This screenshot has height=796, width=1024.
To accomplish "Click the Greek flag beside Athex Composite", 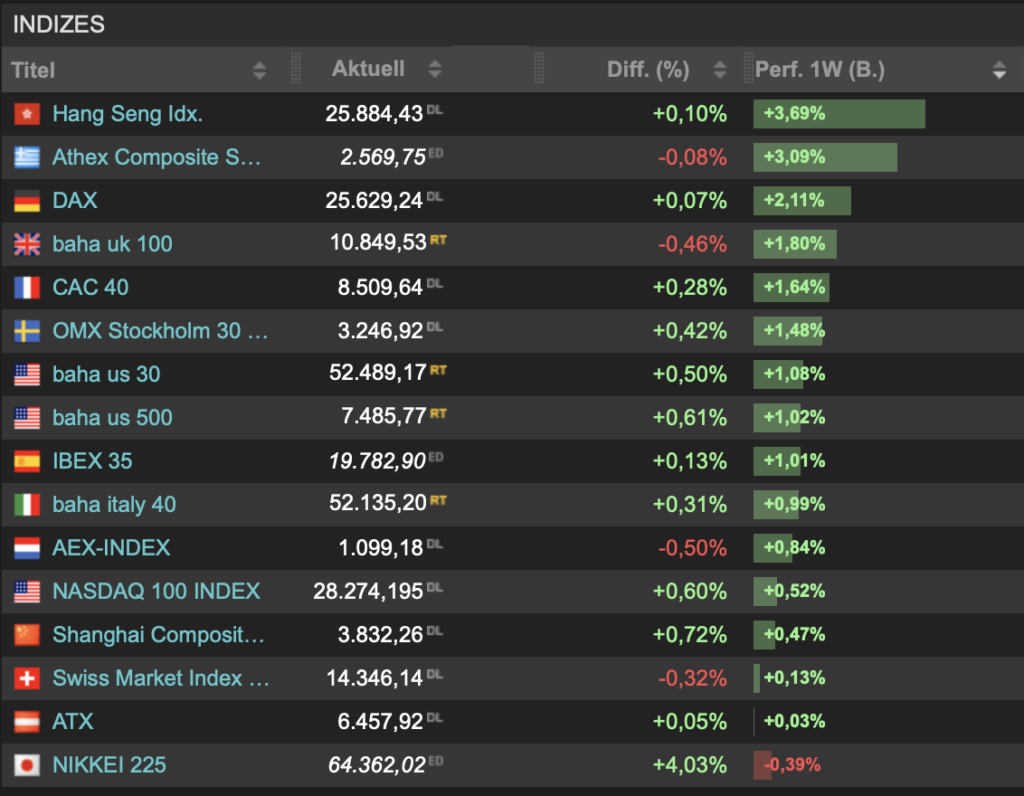I will point(27,157).
